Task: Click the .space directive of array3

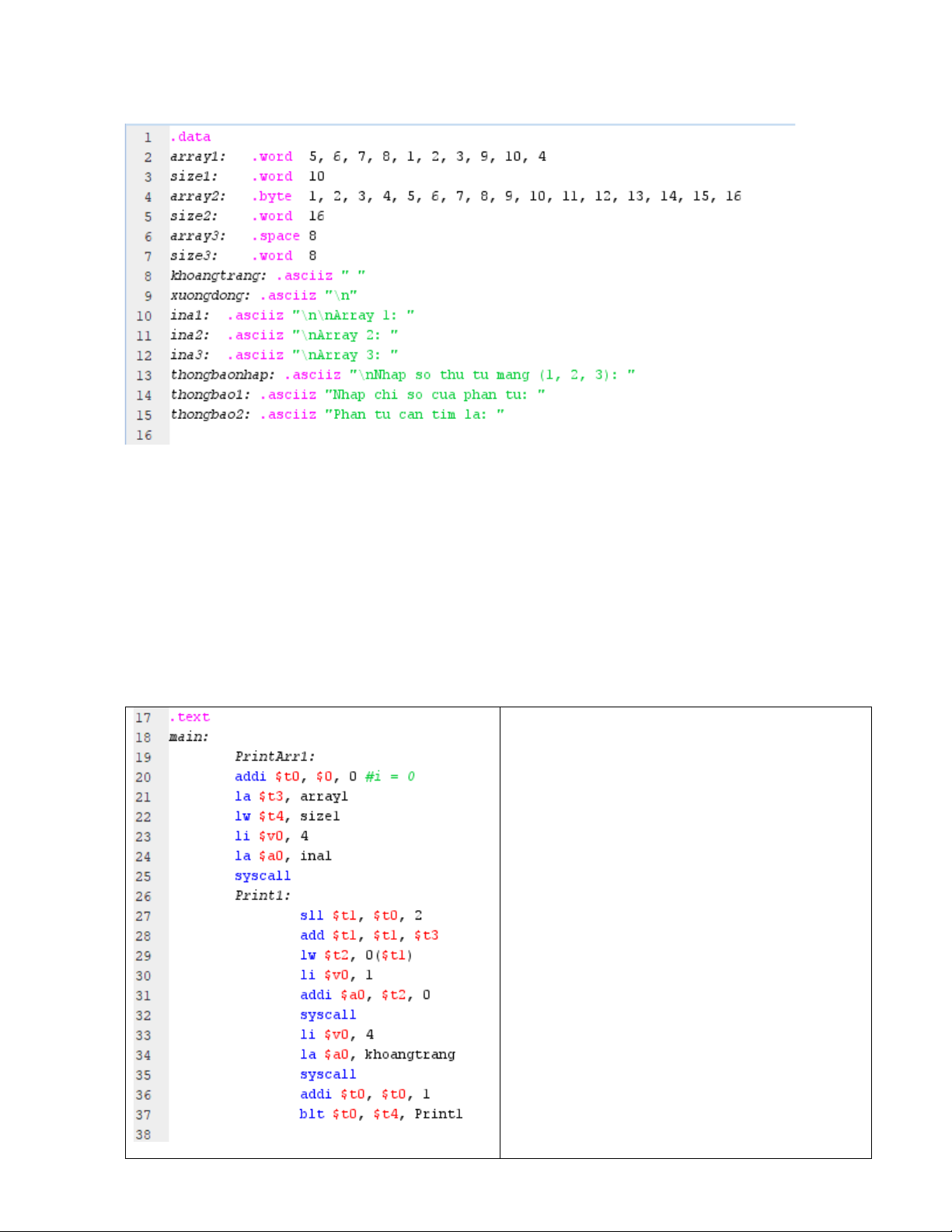Action: (x=276, y=236)
